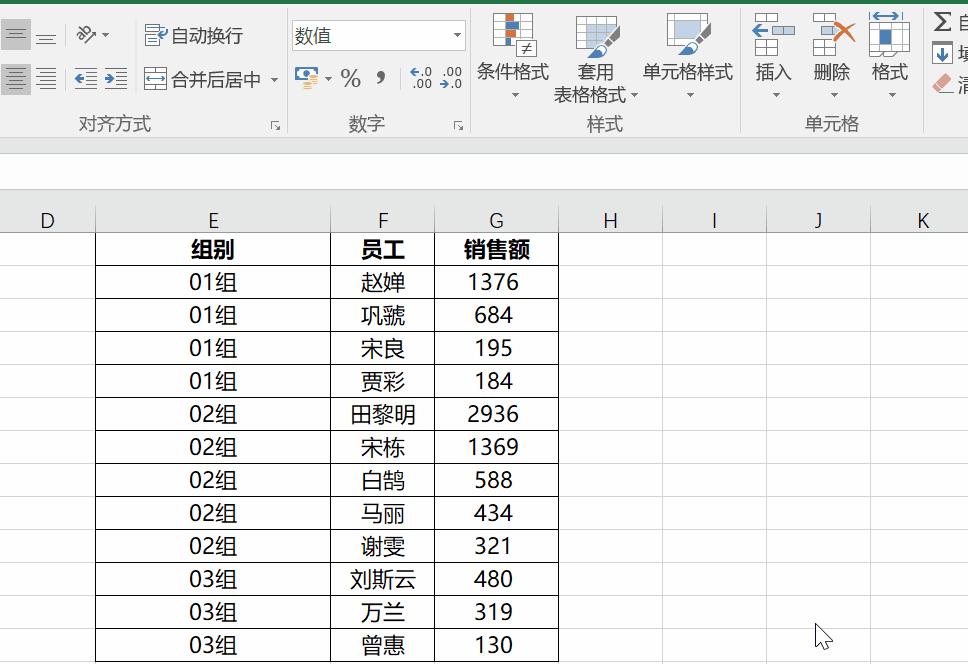
Task: Open 条件格式 conditional formatting
Action: (x=513, y=55)
